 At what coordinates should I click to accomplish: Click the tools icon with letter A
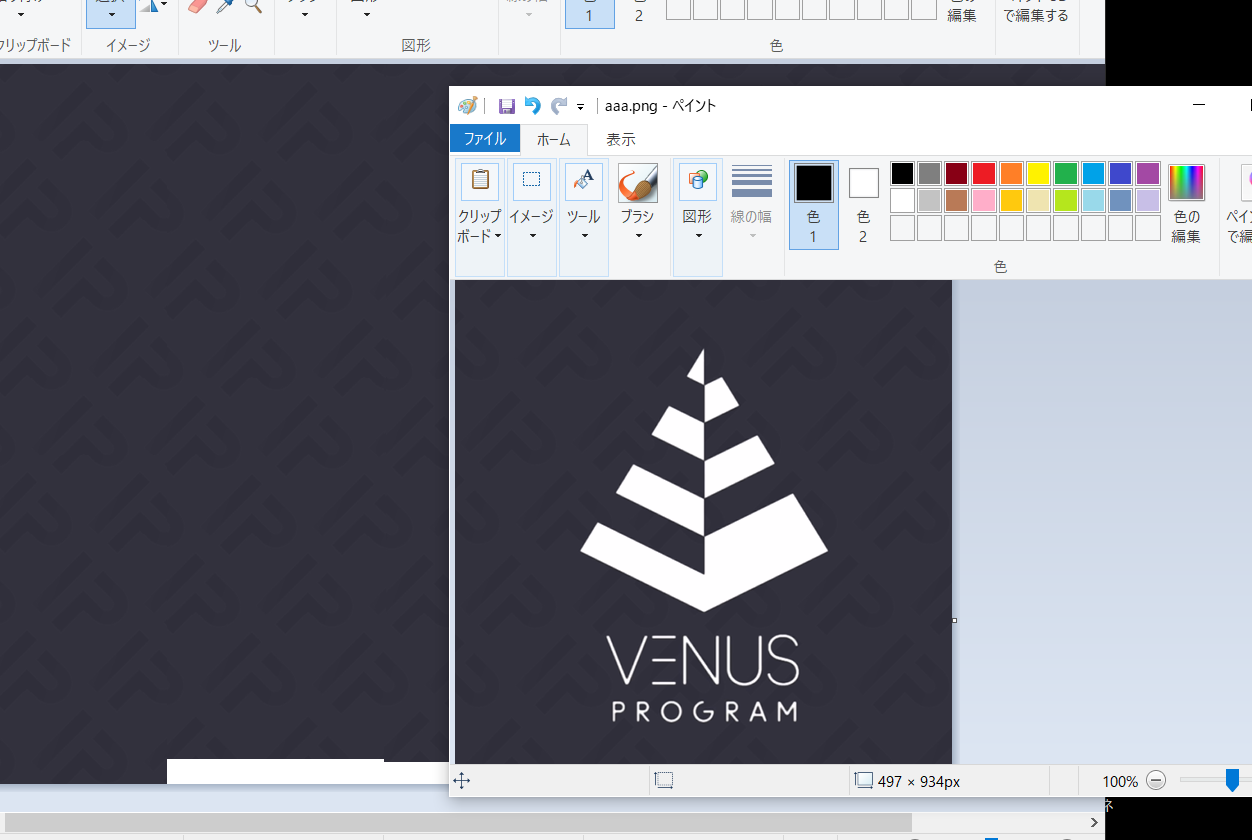[x=584, y=181]
